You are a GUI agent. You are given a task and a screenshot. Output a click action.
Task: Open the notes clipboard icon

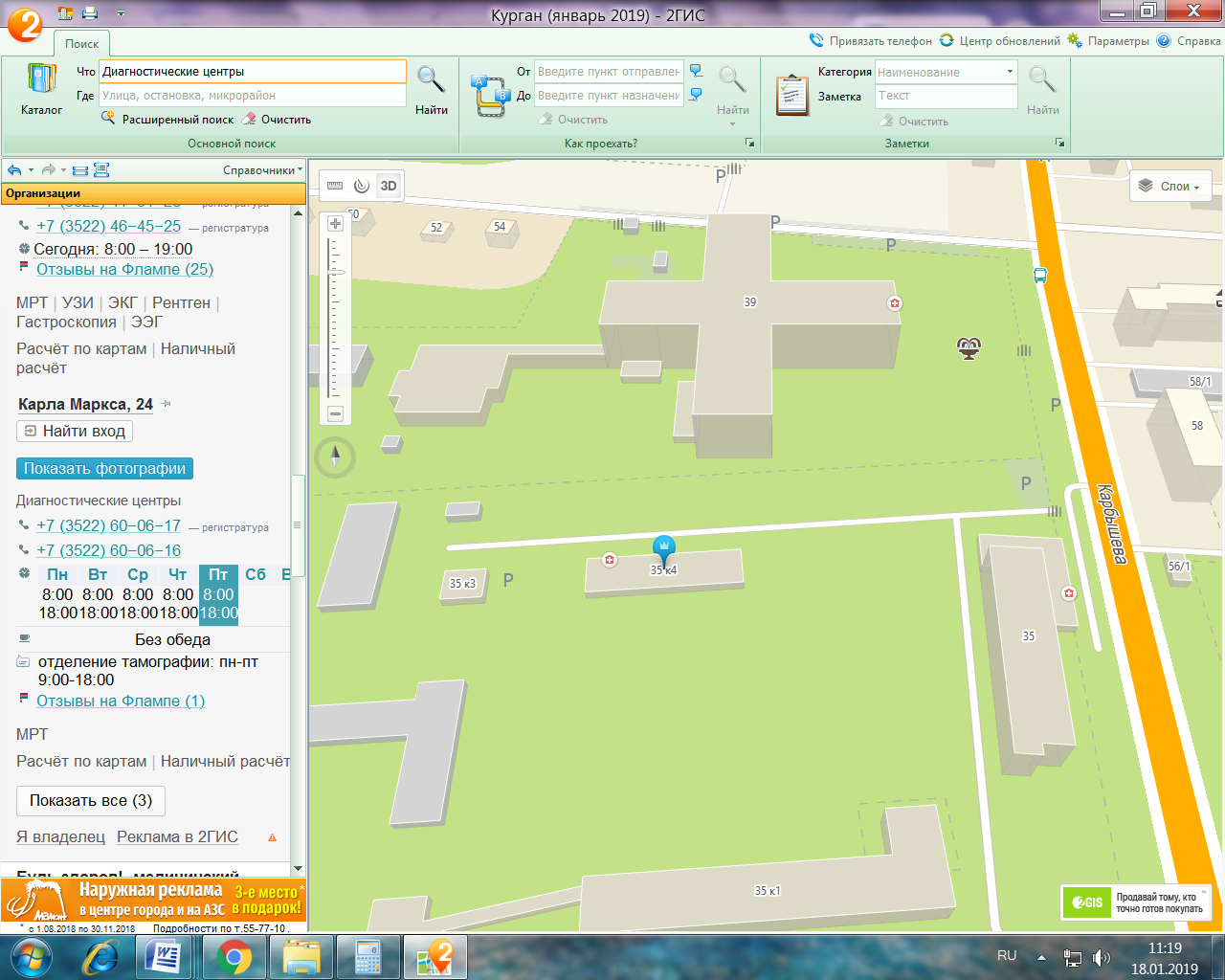click(791, 95)
